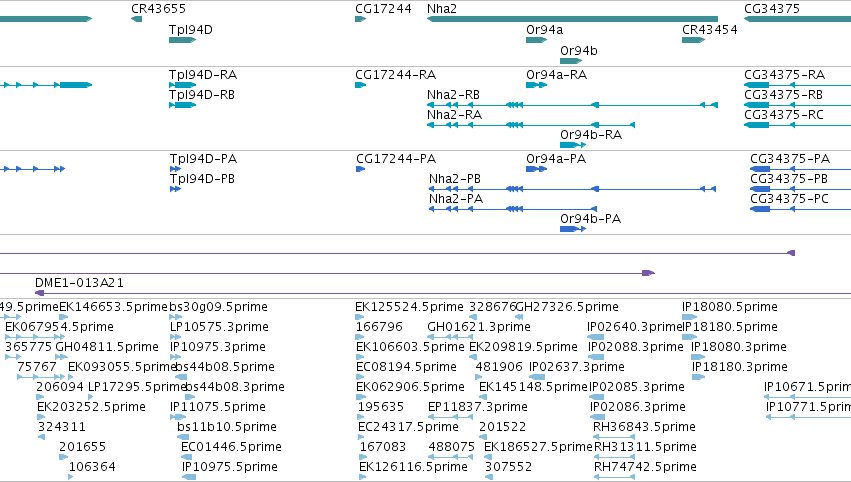Image resolution: width=851 pixels, height=482 pixels.
Task: Select the CR43454 gene arrow
Action: [694, 40]
